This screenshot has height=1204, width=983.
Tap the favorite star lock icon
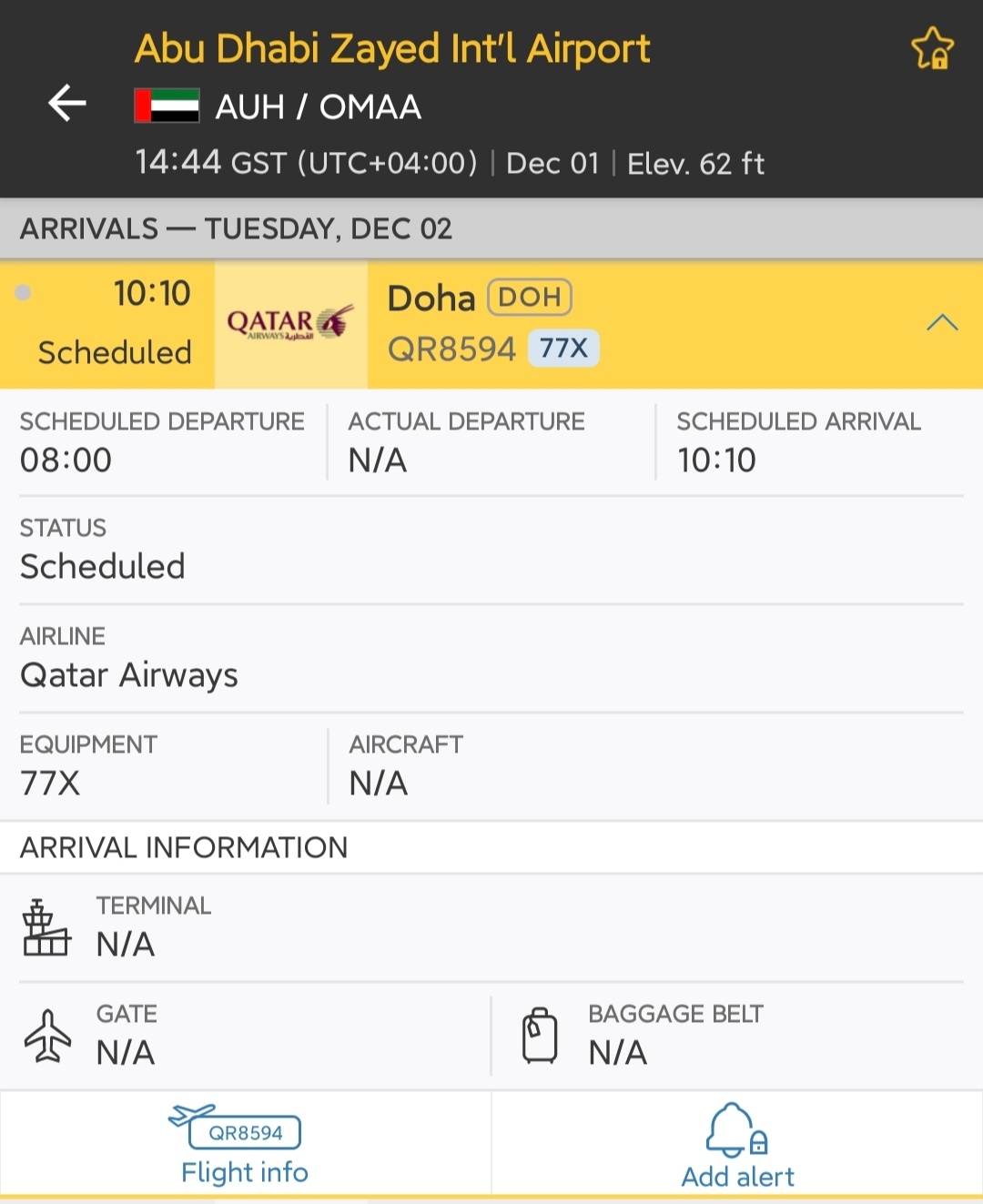pyautogui.click(x=932, y=48)
